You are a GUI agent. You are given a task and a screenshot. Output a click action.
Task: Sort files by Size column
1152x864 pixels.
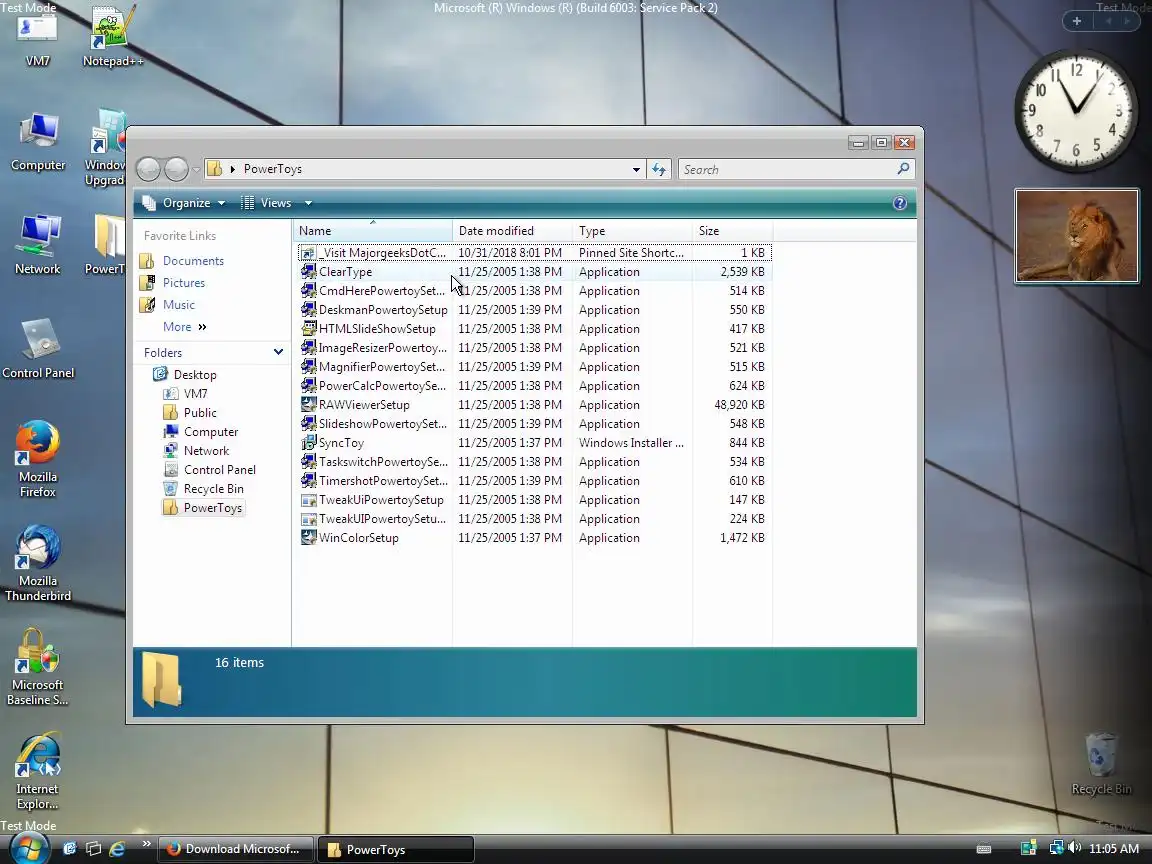click(x=732, y=231)
